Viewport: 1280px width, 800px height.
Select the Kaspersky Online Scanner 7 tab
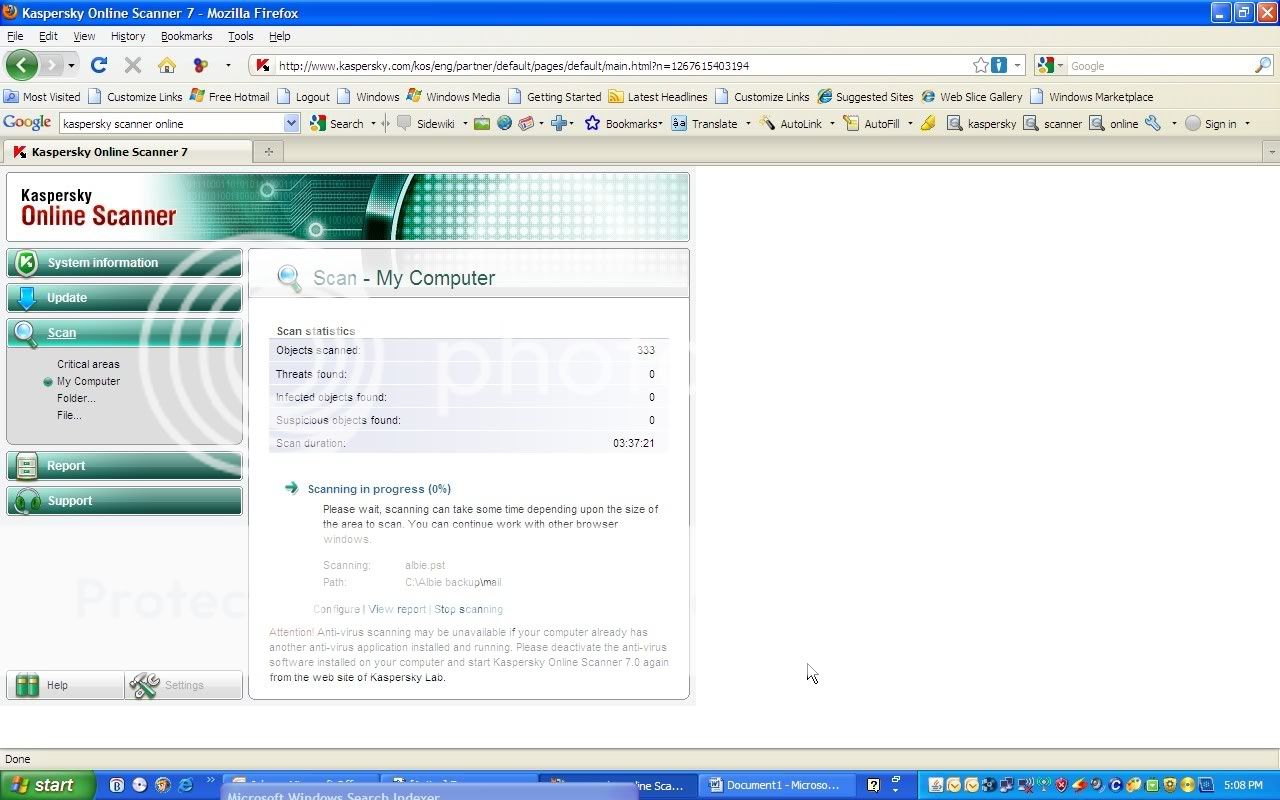tap(128, 152)
